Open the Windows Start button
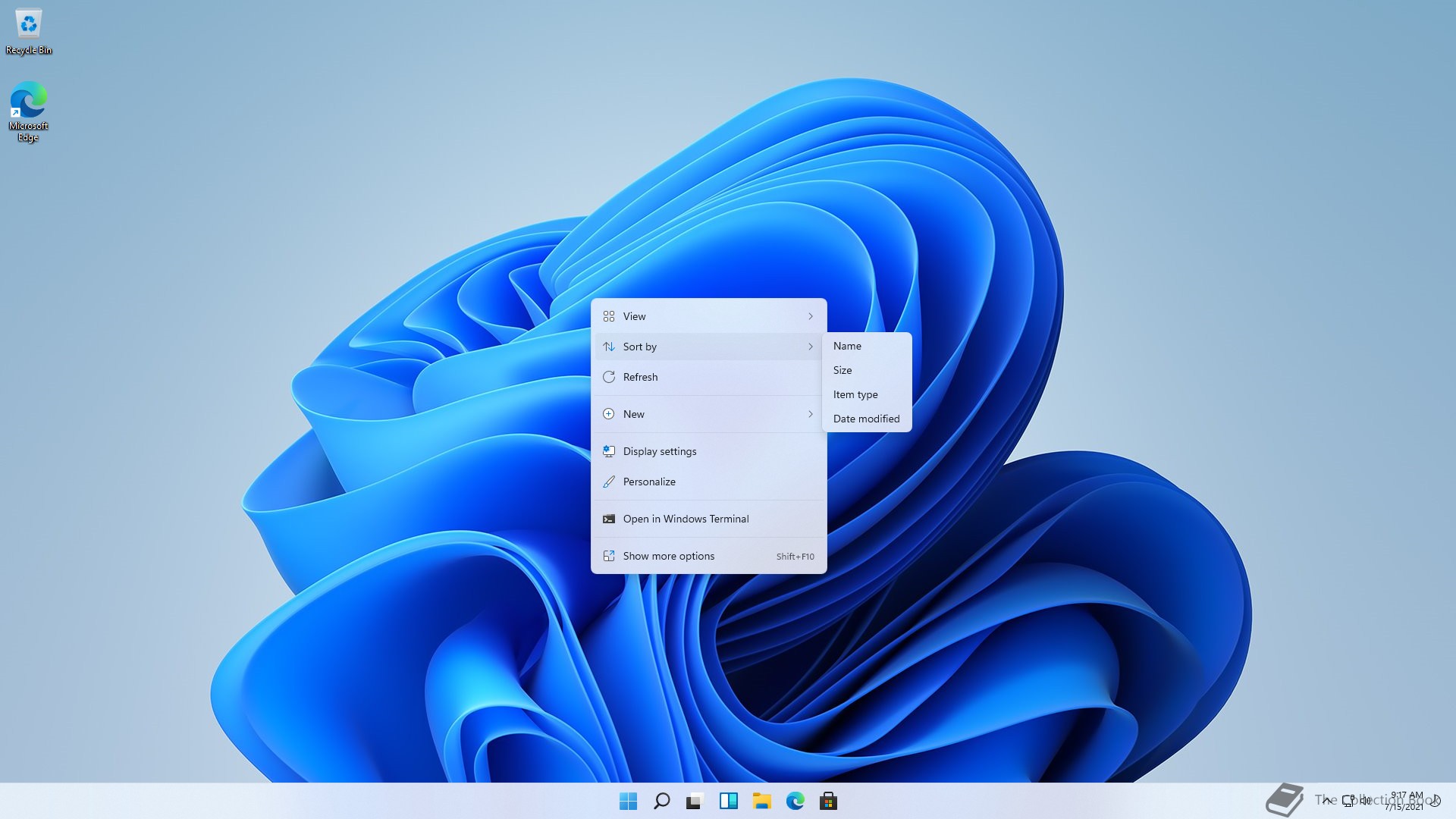This screenshot has height=819, width=1456. [628, 801]
